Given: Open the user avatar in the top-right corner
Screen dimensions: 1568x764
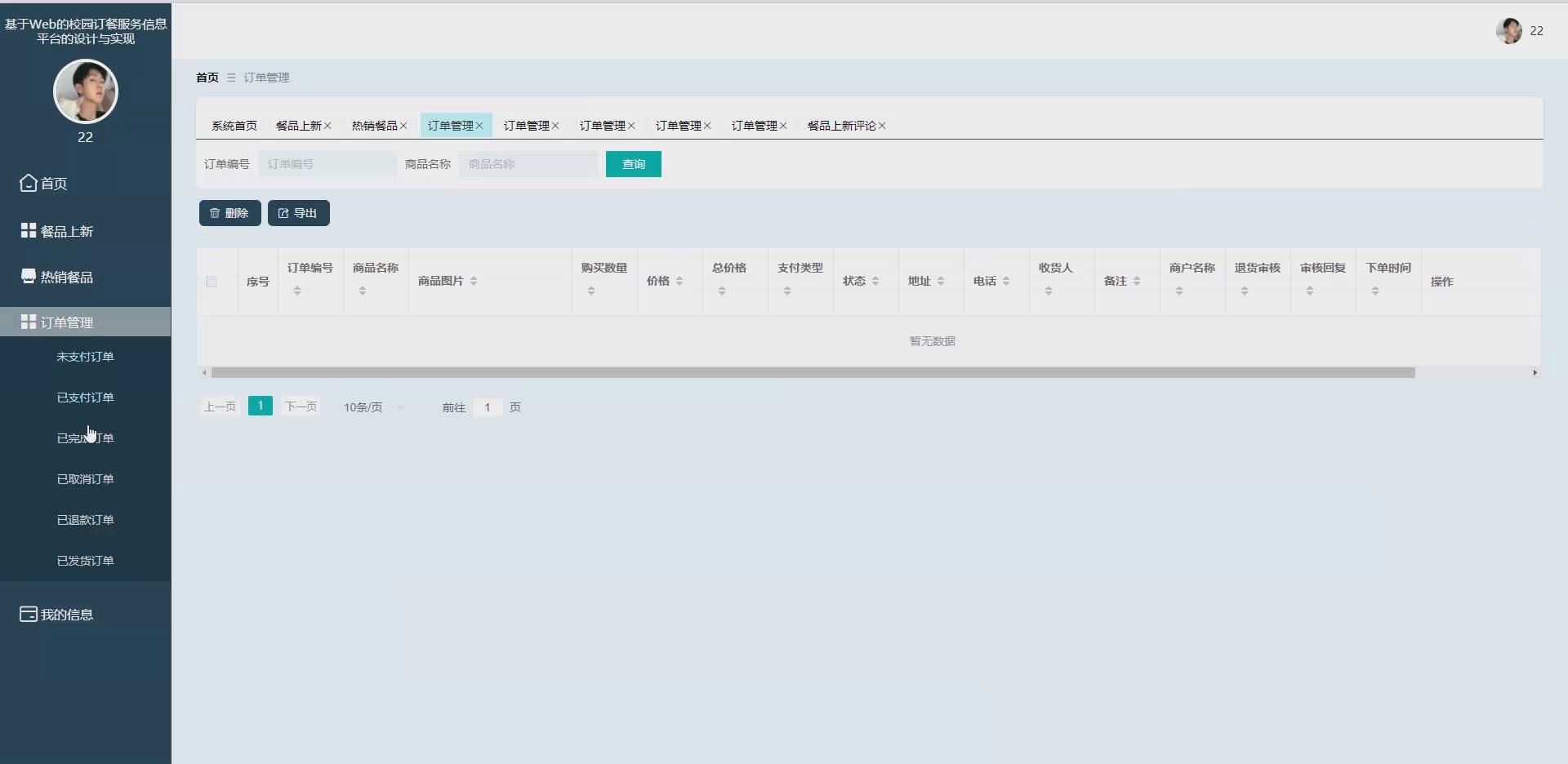Looking at the screenshot, I should point(1510,31).
